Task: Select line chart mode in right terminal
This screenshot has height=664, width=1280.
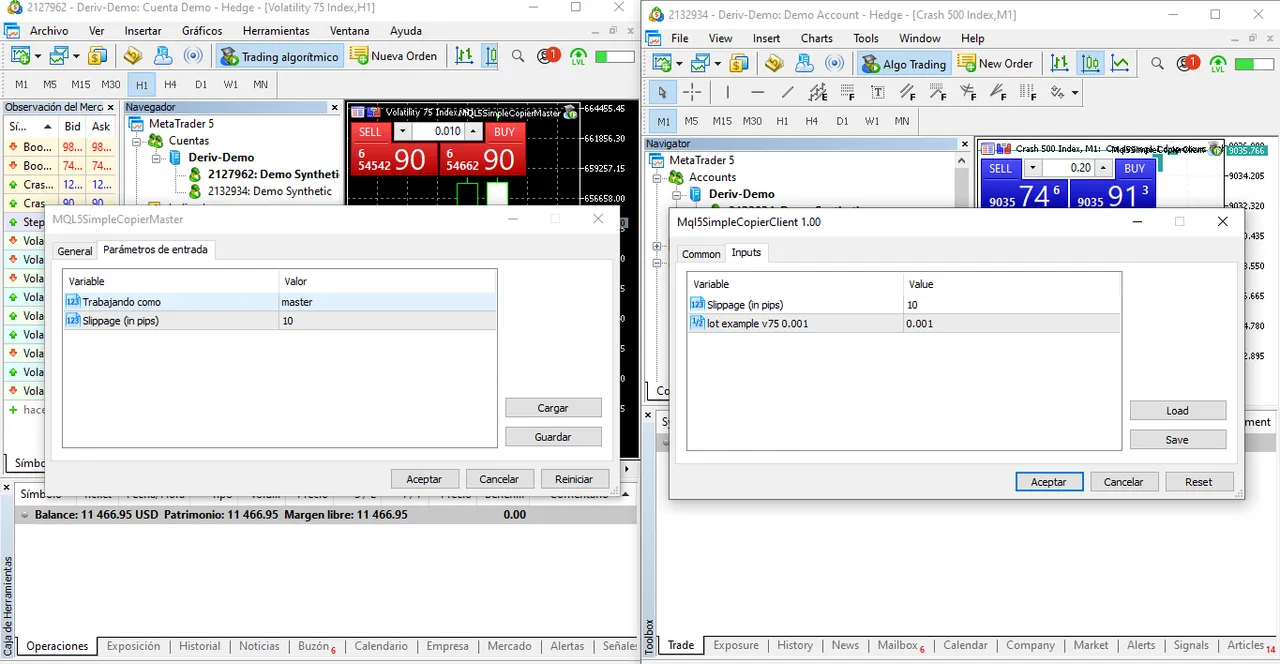Action: tap(1121, 64)
